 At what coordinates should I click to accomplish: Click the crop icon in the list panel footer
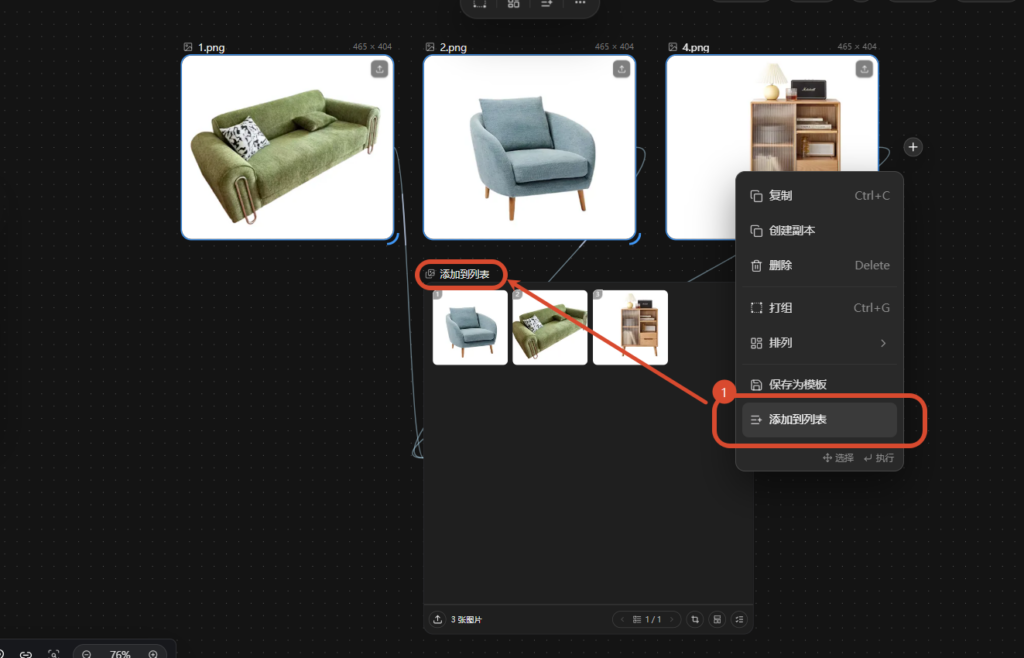[x=695, y=619]
